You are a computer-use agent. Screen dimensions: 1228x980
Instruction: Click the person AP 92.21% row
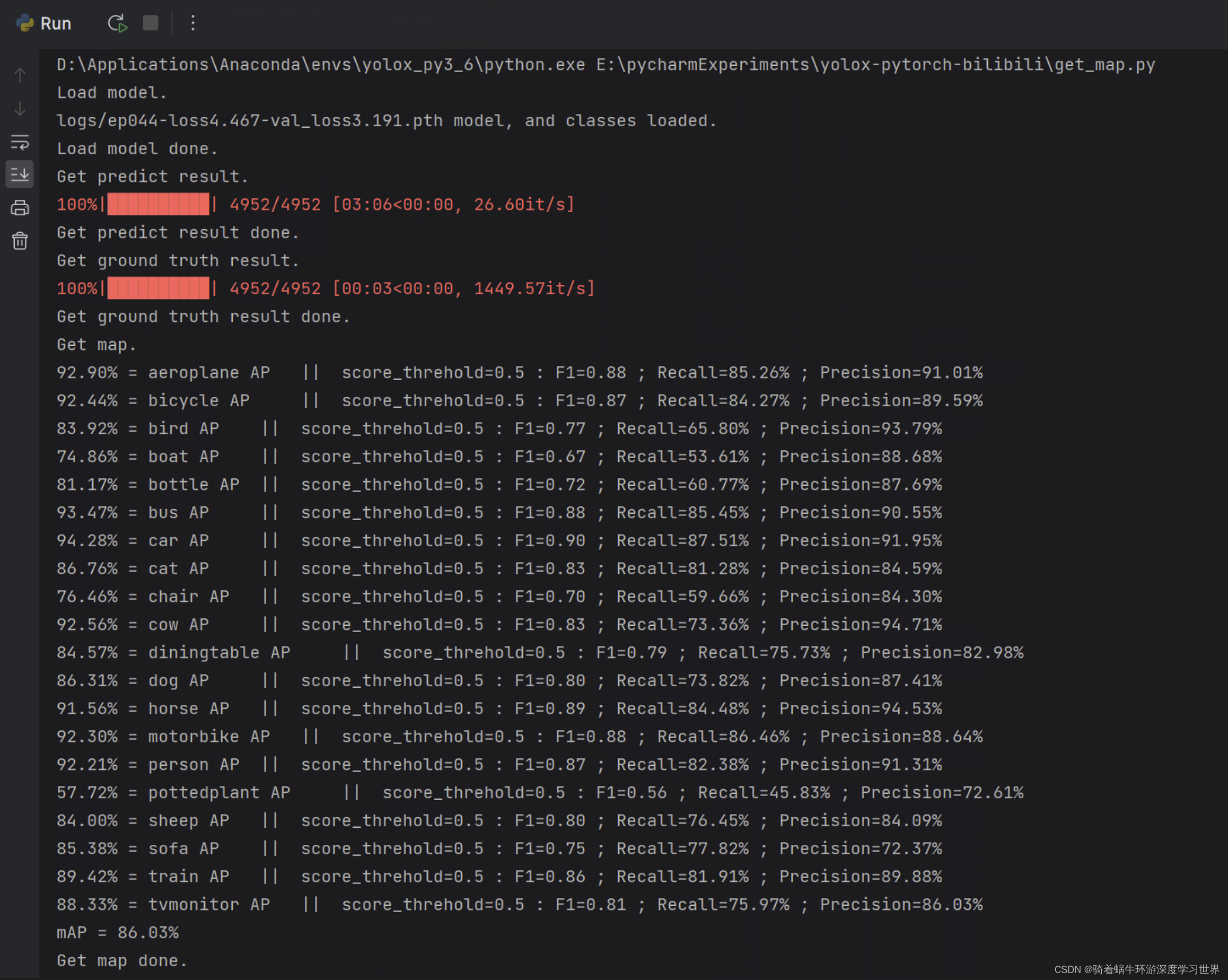point(499,765)
